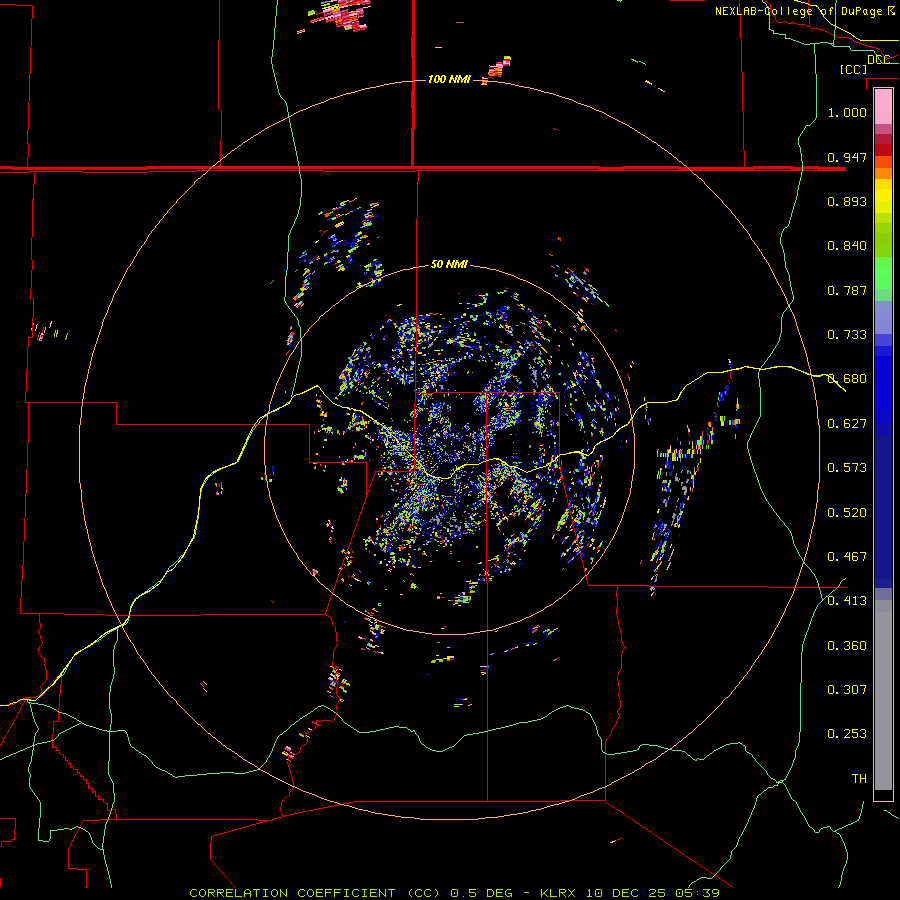
Task: Select the 0.733 legend value
Action: point(847,335)
